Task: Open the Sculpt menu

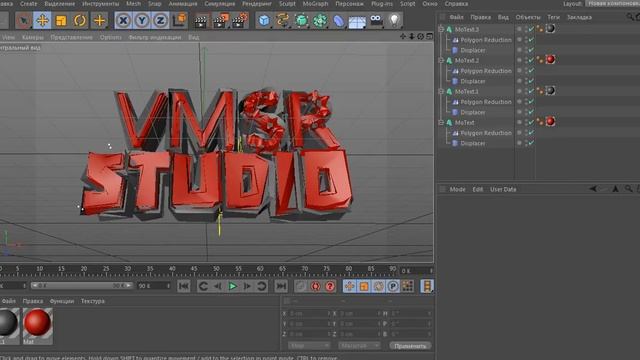Action: (x=287, y=4)
